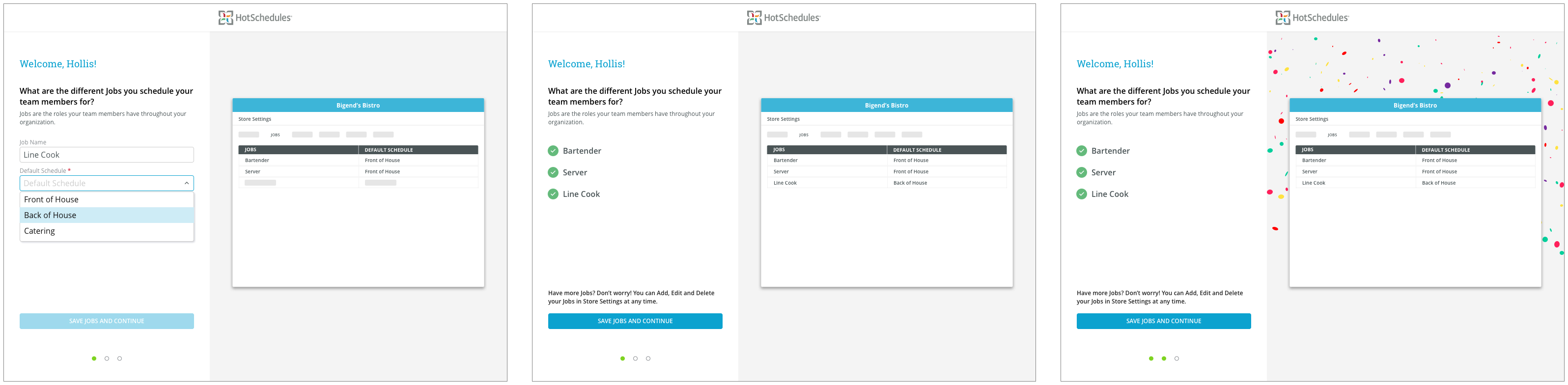The height and width of the screenshot is (385, 1568).
Task: Click the Bartender job label in the middle mockup
Action: (582, 151)
